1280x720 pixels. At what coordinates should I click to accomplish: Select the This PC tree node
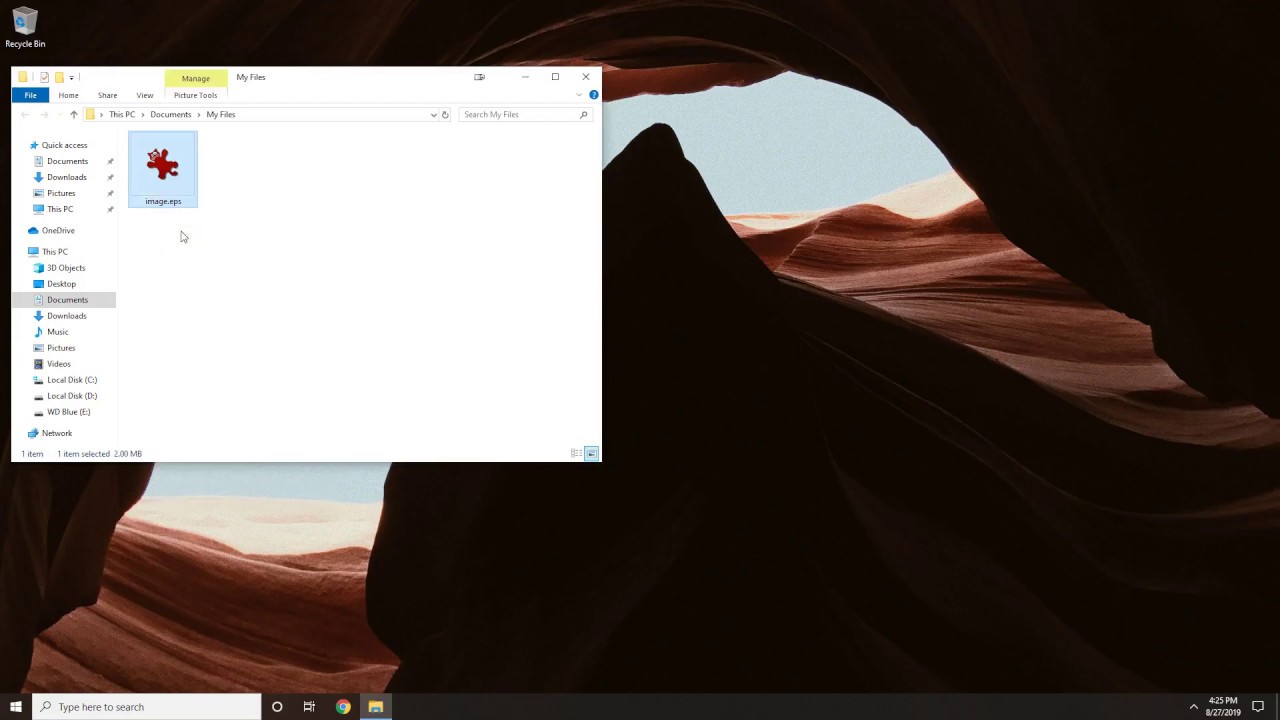(55, 252)
